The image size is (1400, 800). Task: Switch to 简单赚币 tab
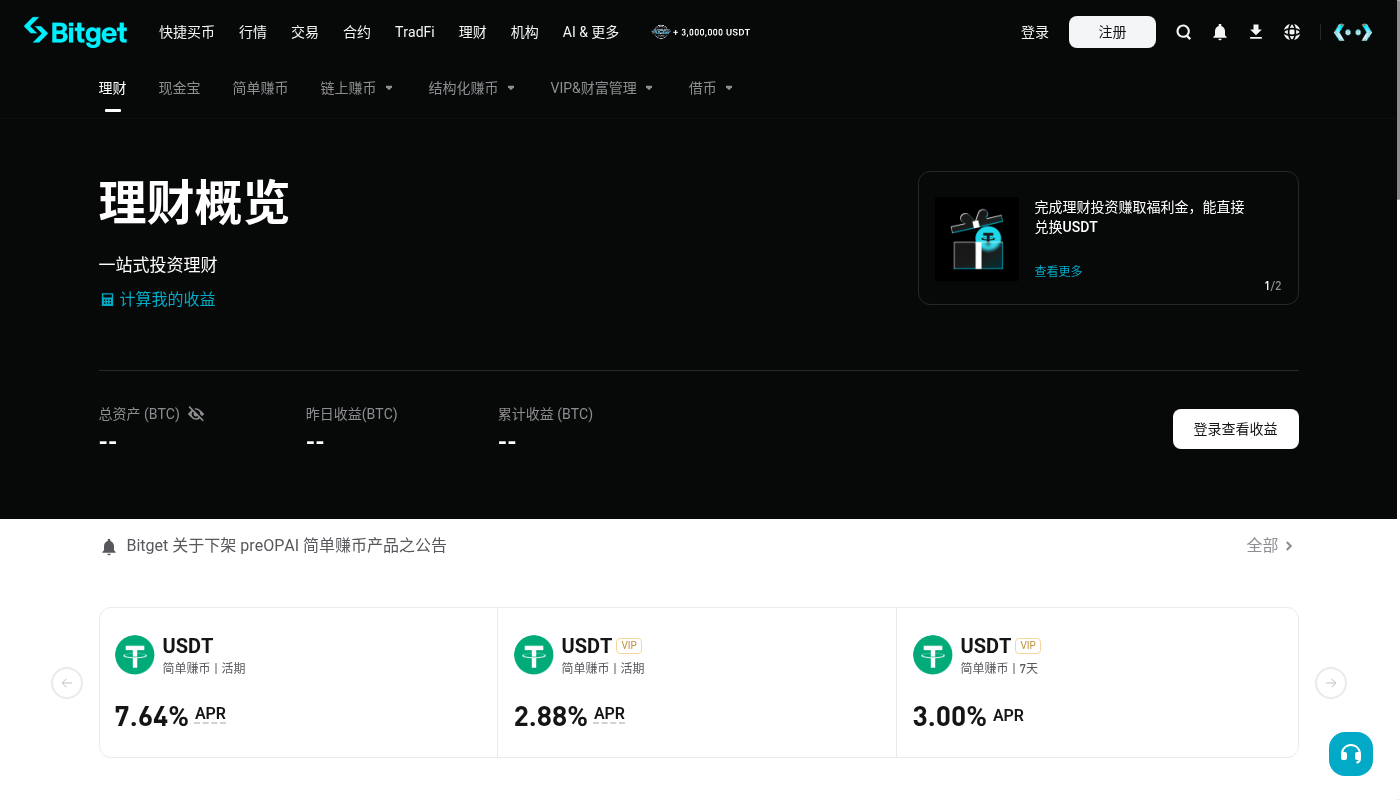coord(260,88)
